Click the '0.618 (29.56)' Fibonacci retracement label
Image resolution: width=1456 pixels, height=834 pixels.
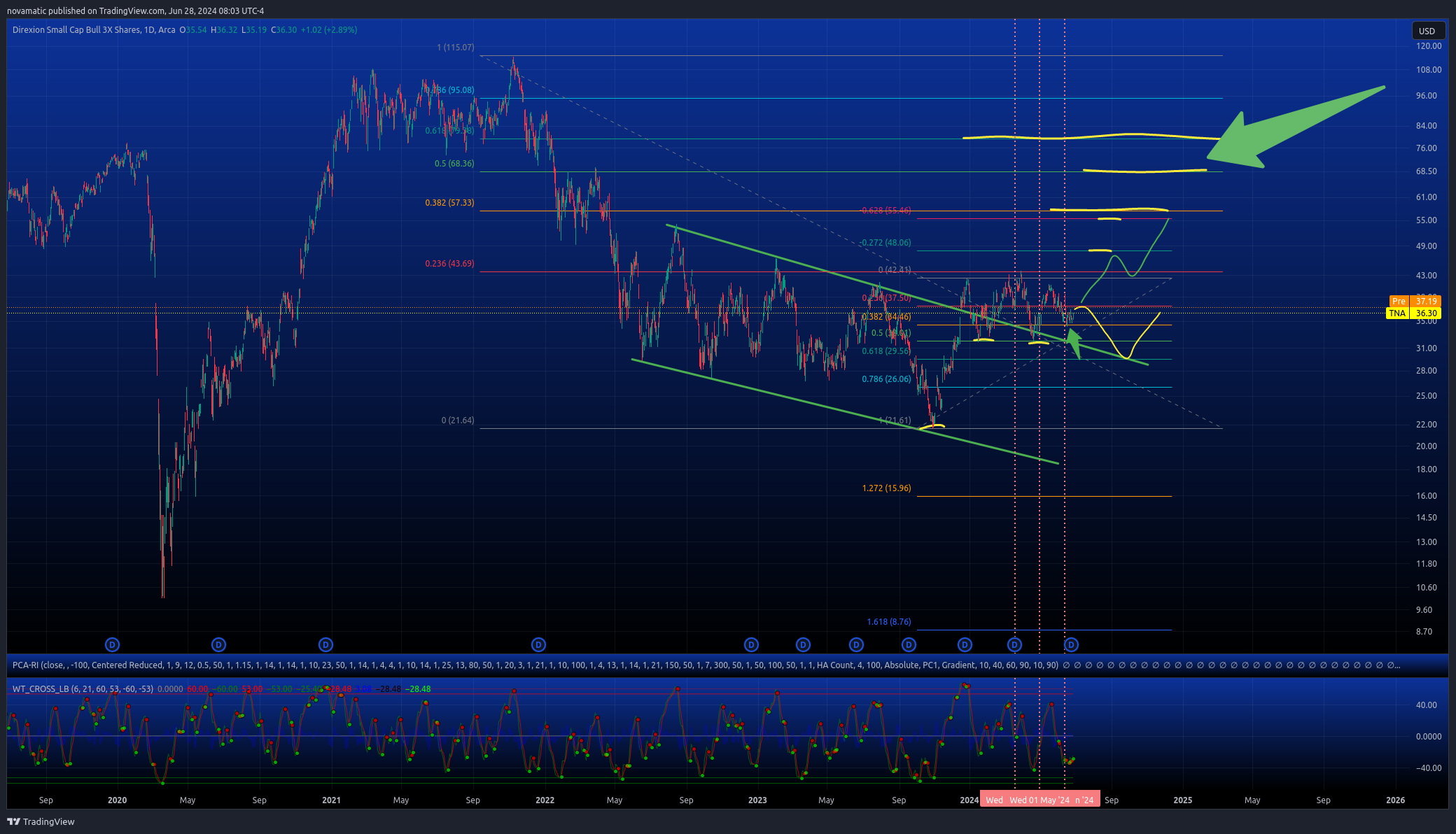[x=886, y=351]
